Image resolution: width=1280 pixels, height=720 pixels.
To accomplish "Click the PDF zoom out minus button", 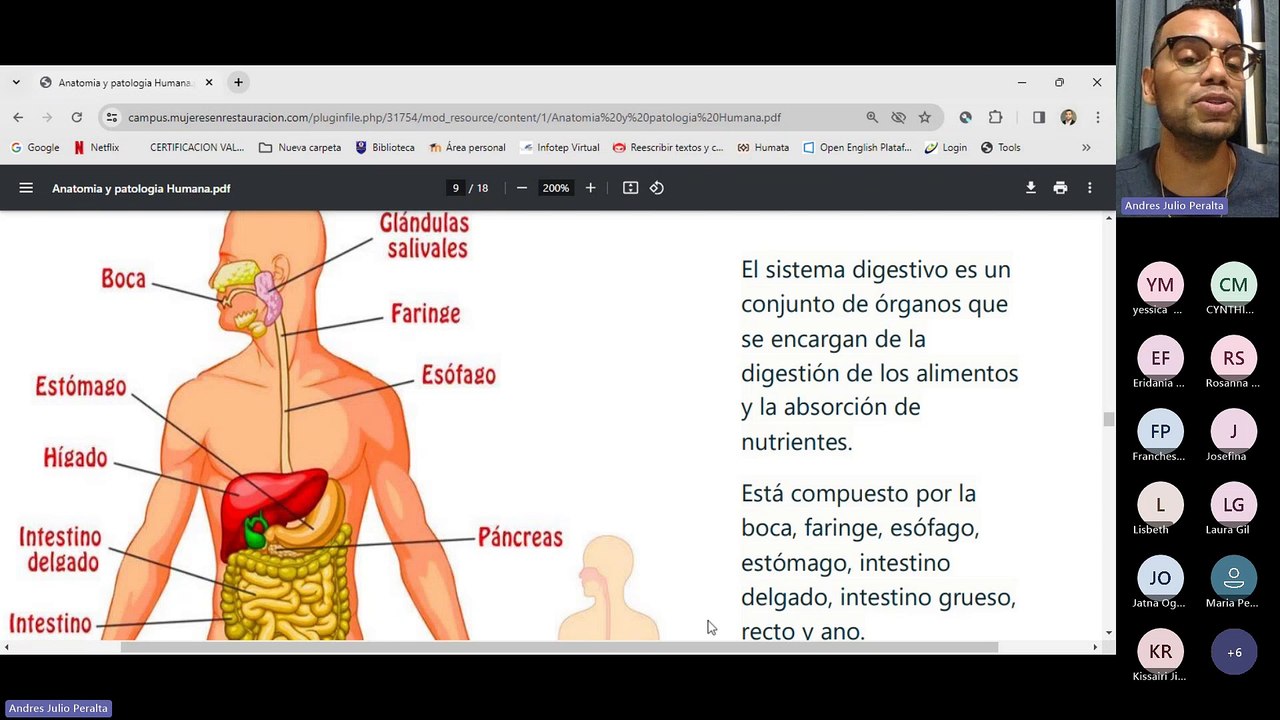I will (x=521, y=188).
